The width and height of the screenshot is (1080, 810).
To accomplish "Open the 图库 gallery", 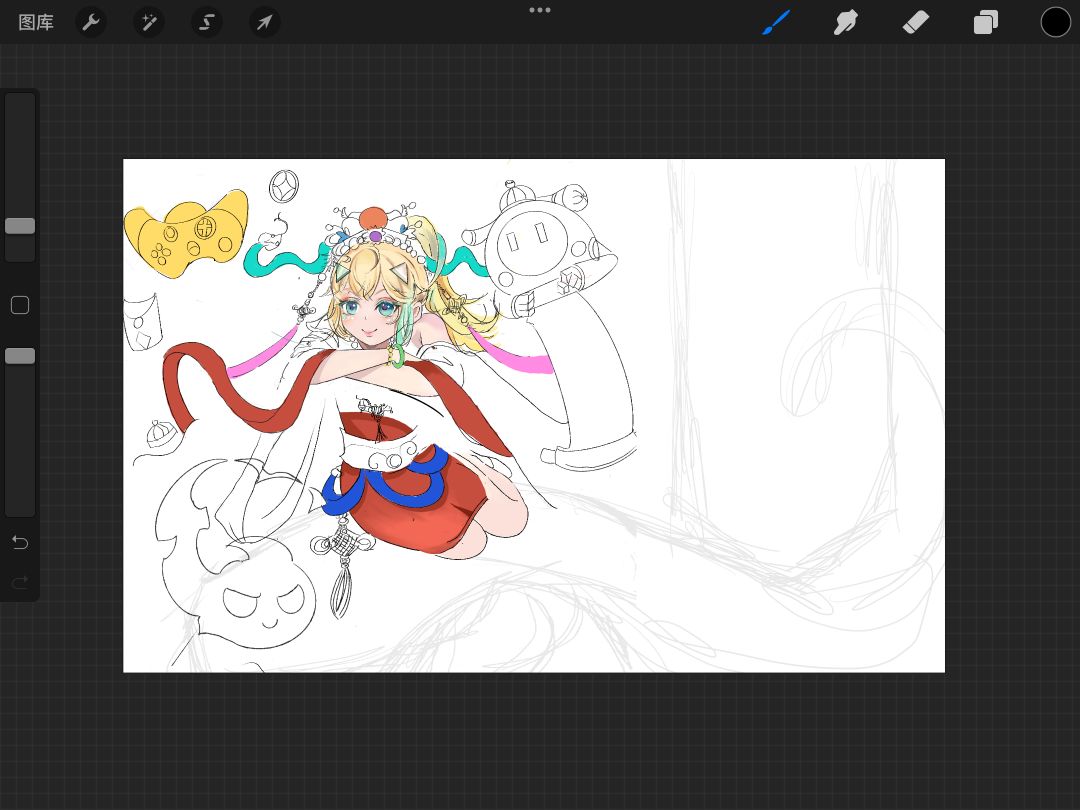I will pyautogui.click(x=36, y=22).
